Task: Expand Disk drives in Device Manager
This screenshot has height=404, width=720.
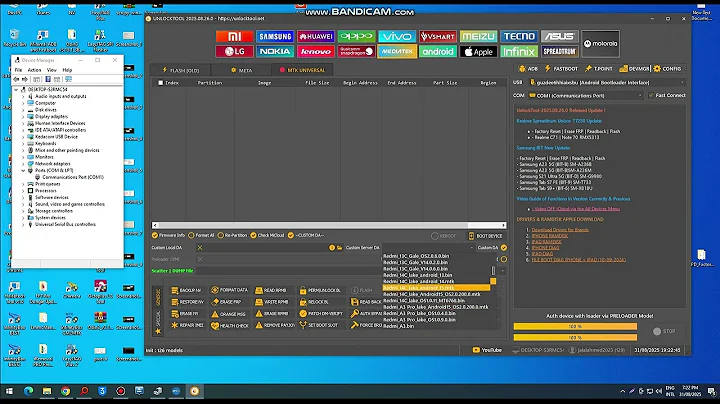Action: (23, 110)
